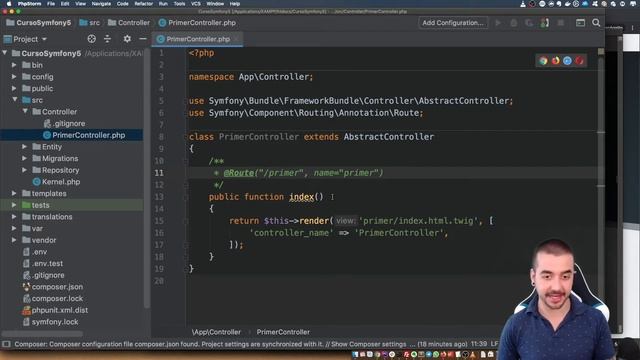640x360 pixels.
Task: Click the Add Configuration button
Action: click(x=453, y=23)
